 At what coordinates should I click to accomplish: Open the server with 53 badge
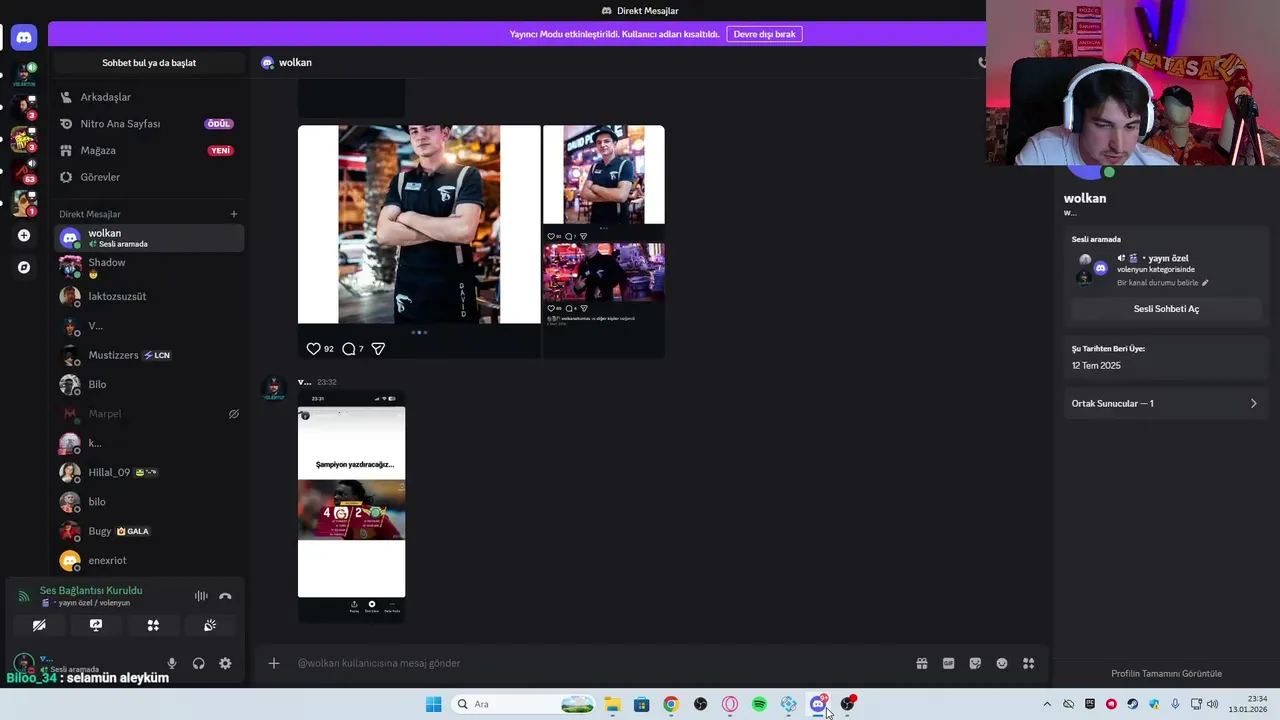pos(24,171)
